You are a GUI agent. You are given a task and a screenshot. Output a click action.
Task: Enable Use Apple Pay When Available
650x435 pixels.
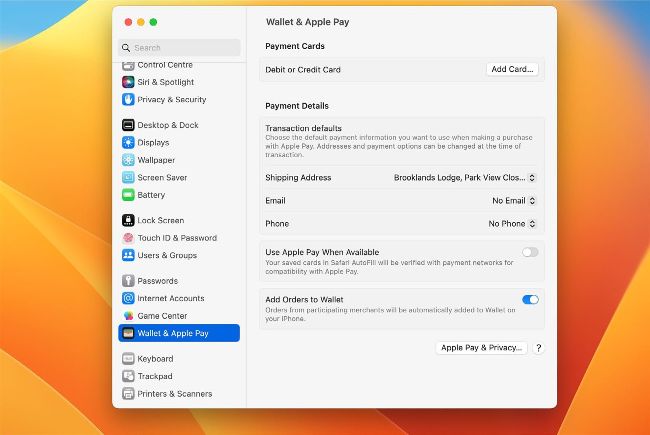(x=530, y=252)
